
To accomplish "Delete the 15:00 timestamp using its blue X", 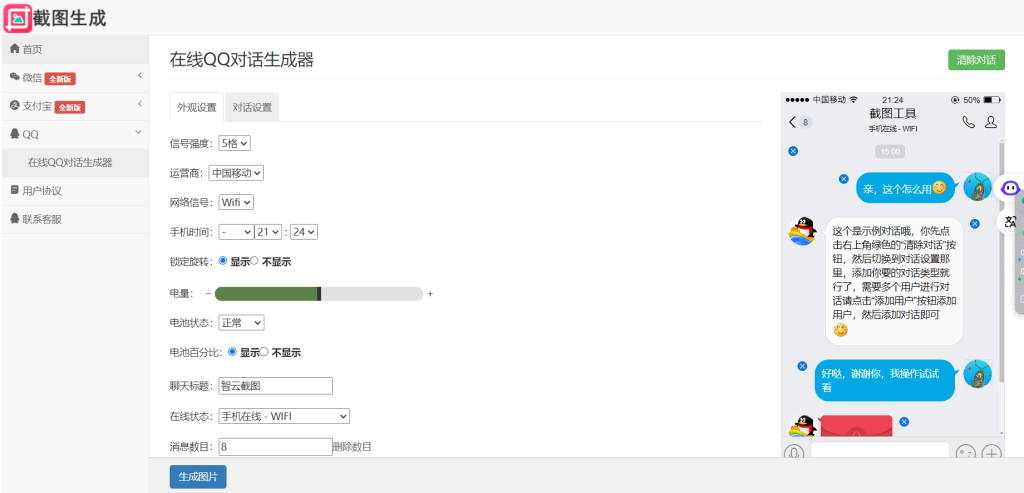I will coord(793,151).
